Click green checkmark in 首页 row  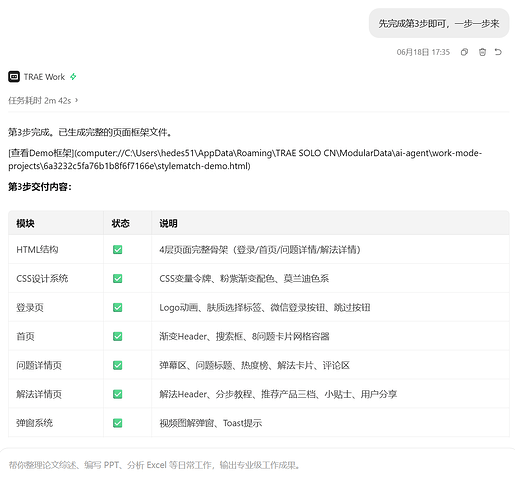(x=118, y=336)
